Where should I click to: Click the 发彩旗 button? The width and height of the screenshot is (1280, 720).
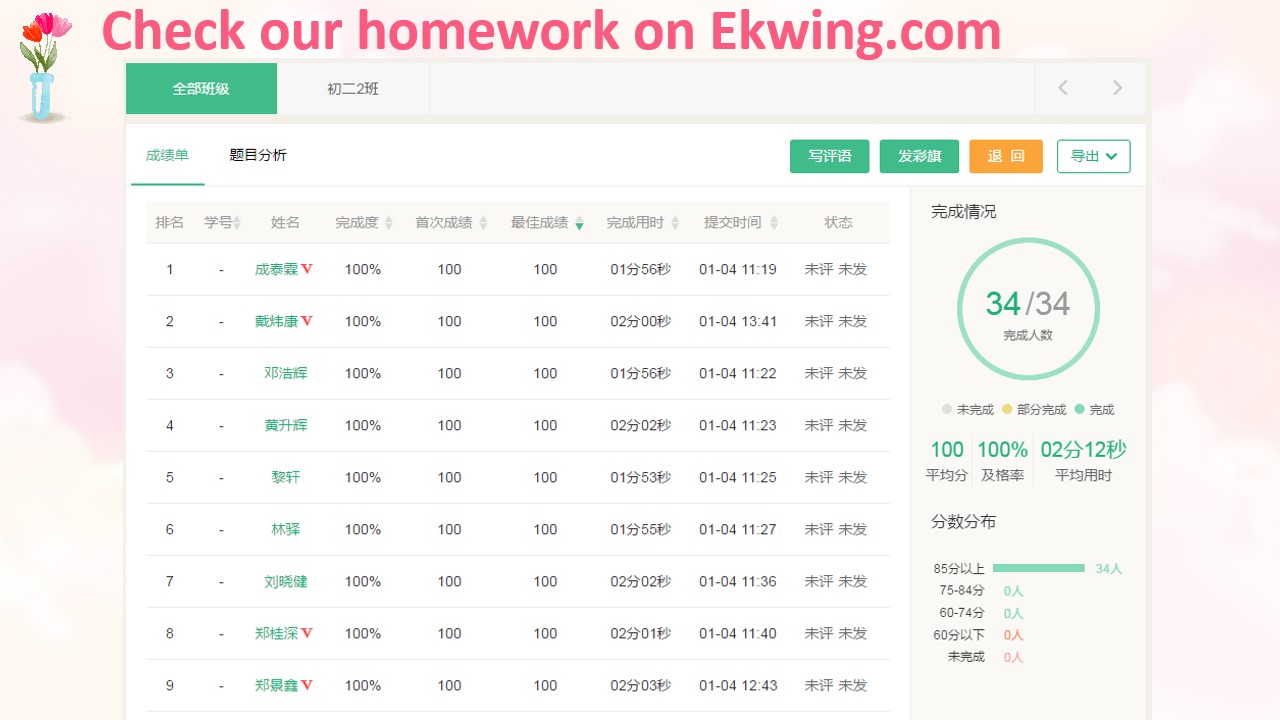919,156
